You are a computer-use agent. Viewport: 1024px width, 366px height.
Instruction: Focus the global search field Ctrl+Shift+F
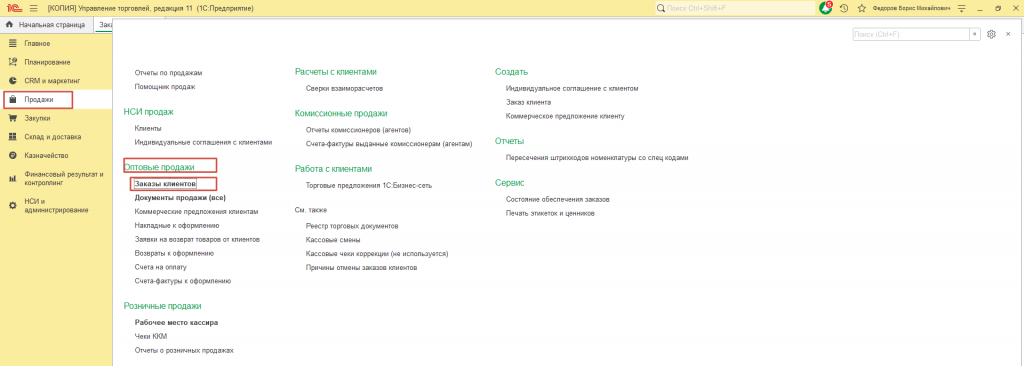pyautogui.click(x=735, y=8)
